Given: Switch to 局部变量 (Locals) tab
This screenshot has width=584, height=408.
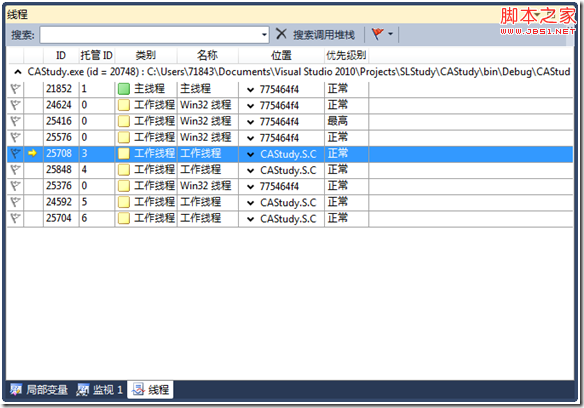Looking at the screenshot, I should [39, 390].
